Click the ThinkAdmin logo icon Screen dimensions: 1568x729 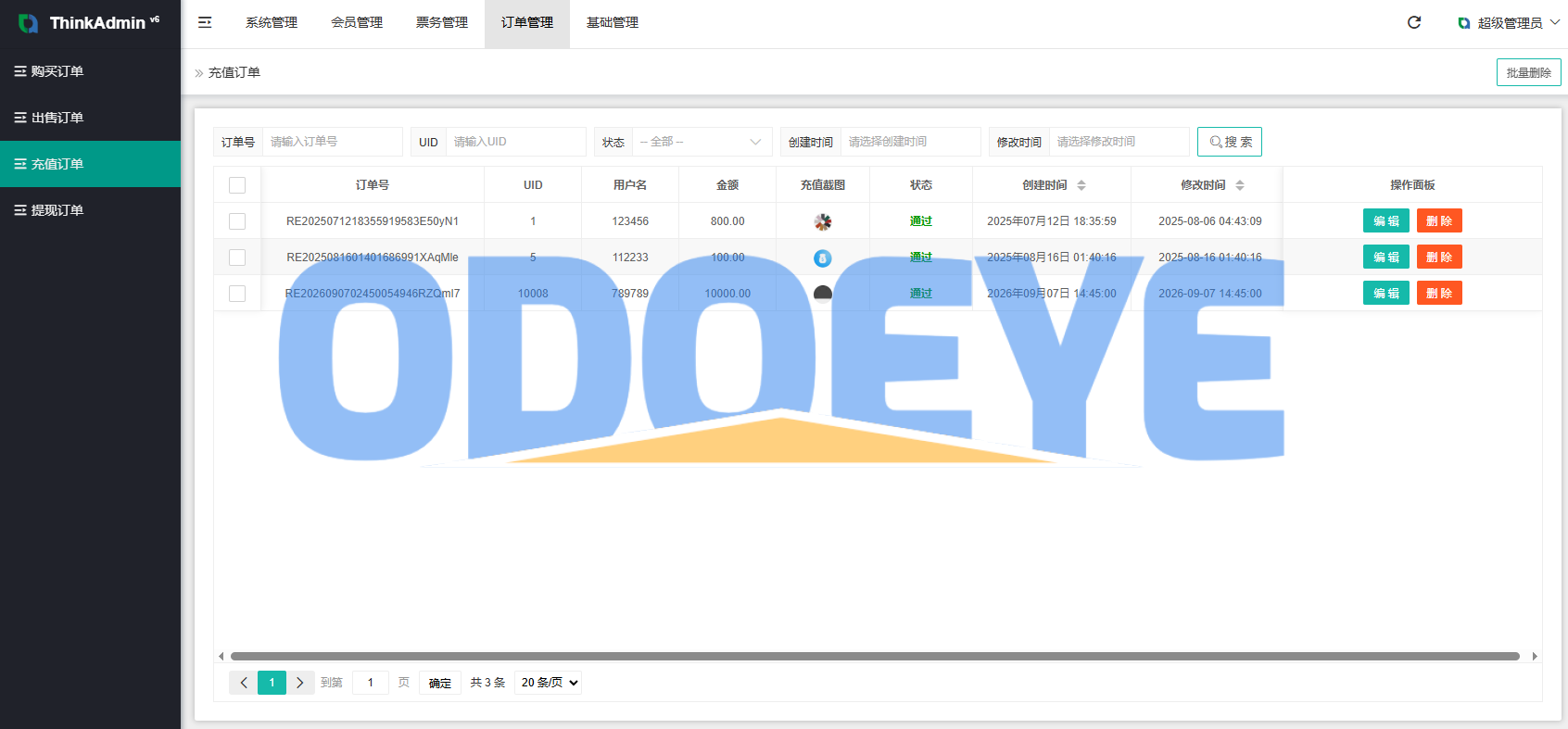tap(29, 23)
